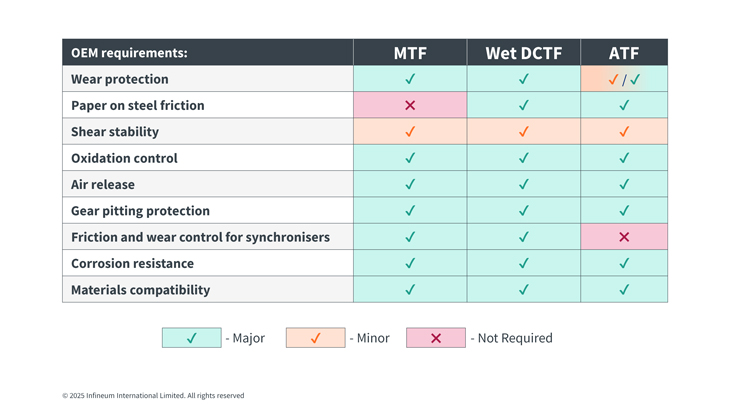Click the Wet DCTF Air release checkmark
The image size is (730, 411).
pos(523,184)
